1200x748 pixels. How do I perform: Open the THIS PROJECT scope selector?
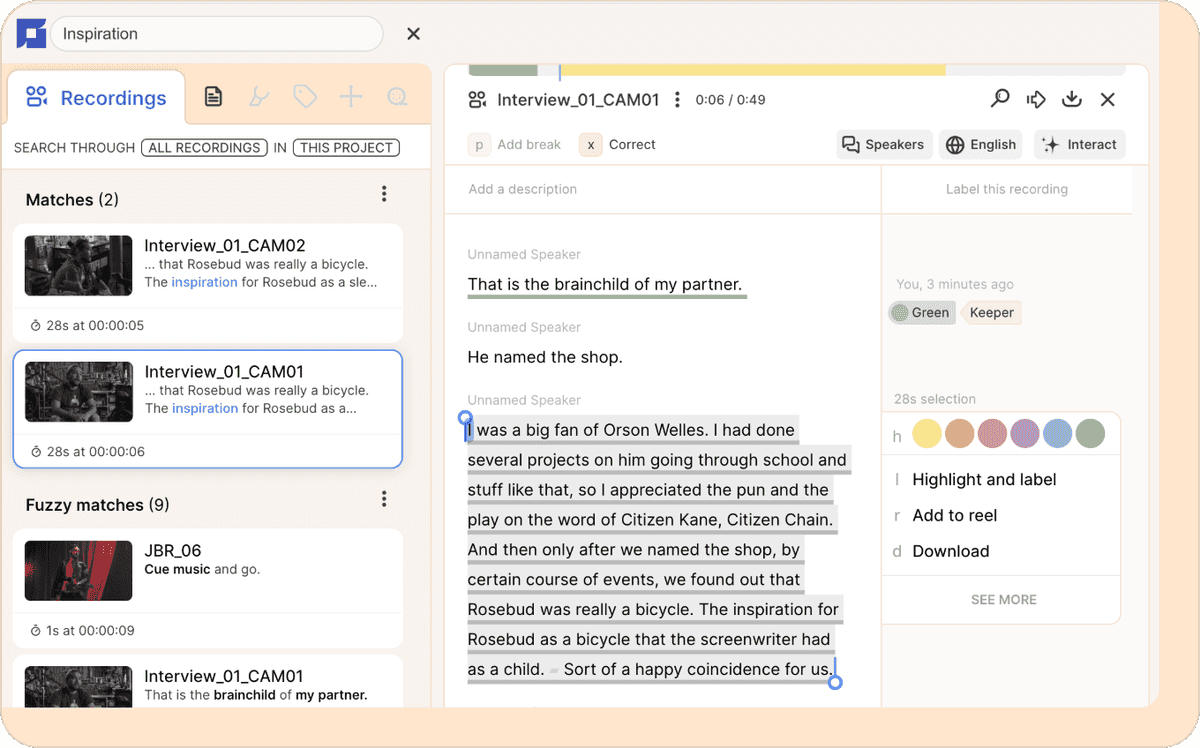(346, 147)
